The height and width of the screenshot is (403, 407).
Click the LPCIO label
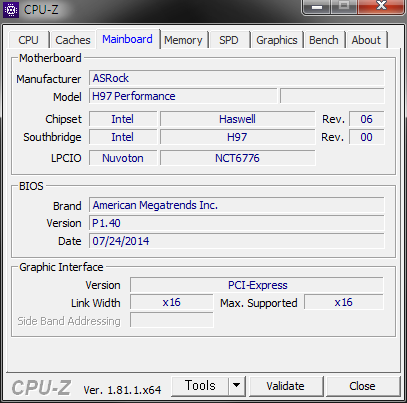pos(66,158)
